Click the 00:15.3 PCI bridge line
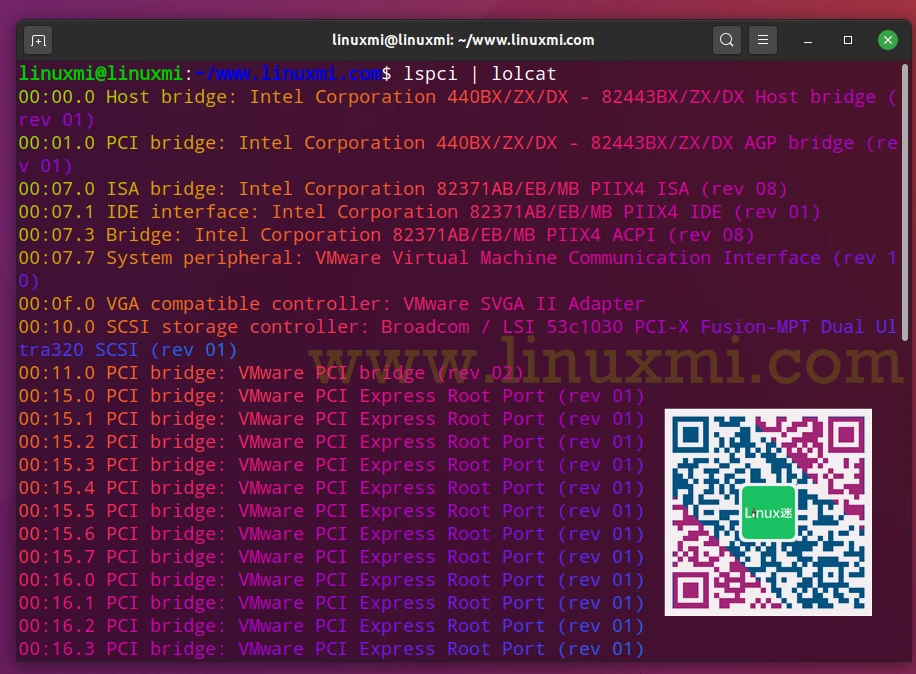This screenshot has width=916, height=674. 331,465
